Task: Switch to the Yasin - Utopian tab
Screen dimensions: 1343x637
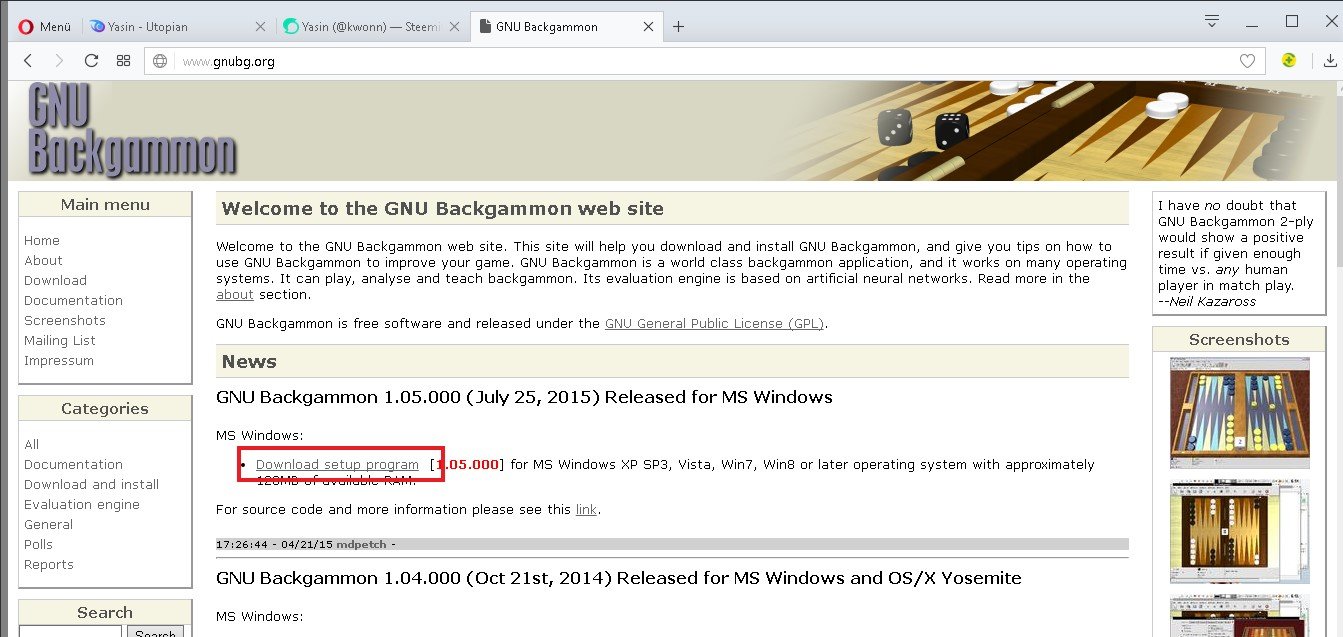Action: click(x=176, y=27)
